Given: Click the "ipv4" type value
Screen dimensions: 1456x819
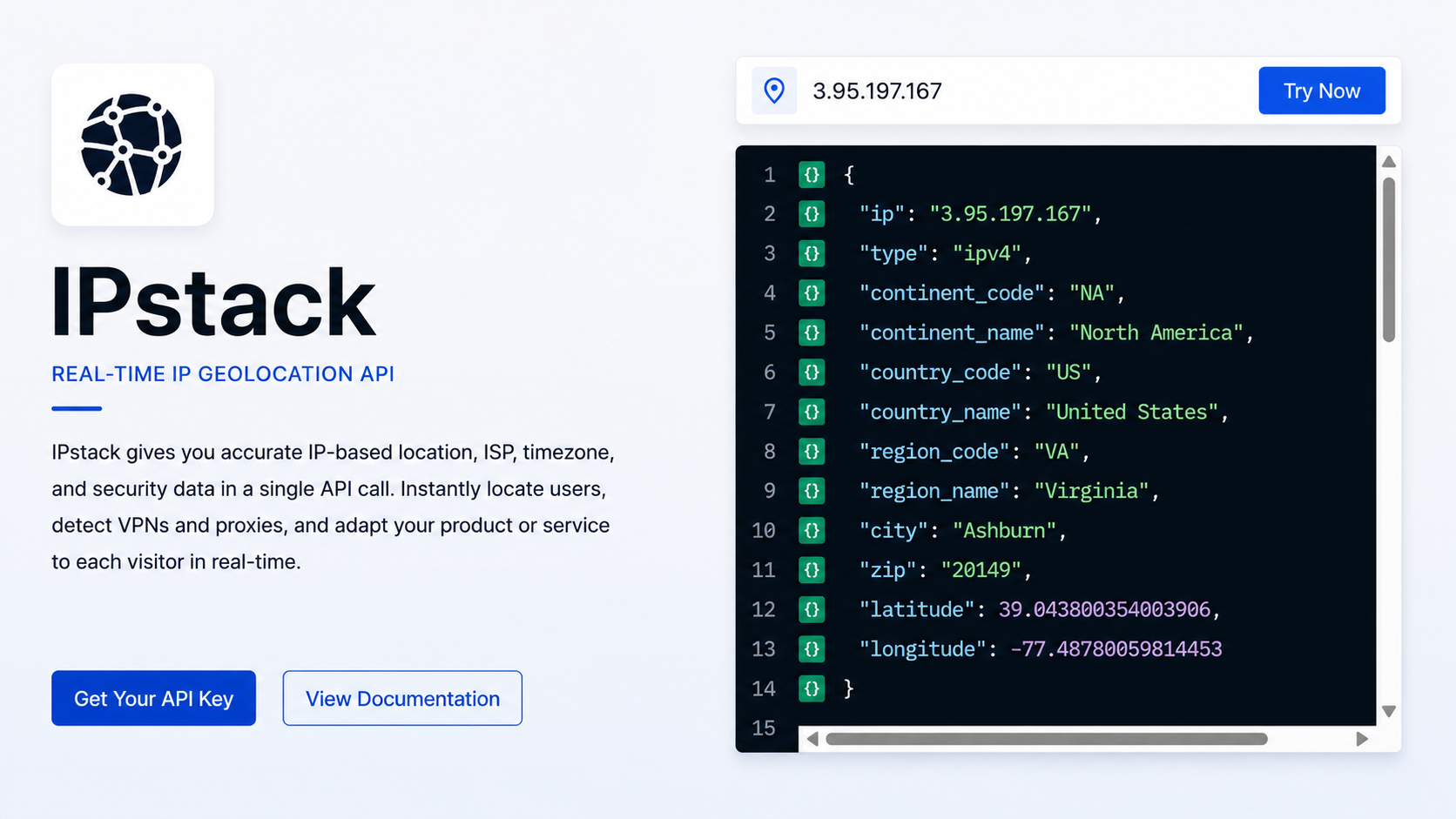Looking at the screenshot, I should click(x=987, y=253).
